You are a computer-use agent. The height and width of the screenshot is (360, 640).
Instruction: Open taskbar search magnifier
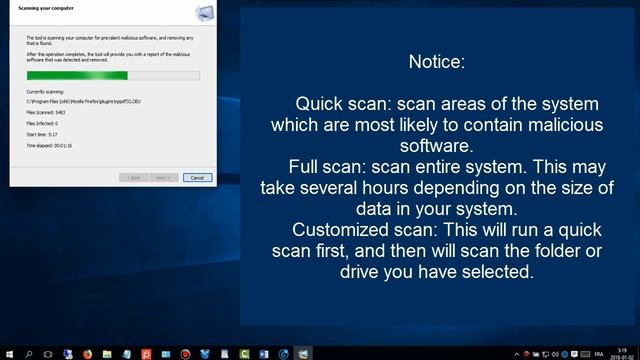coord(29,354)
